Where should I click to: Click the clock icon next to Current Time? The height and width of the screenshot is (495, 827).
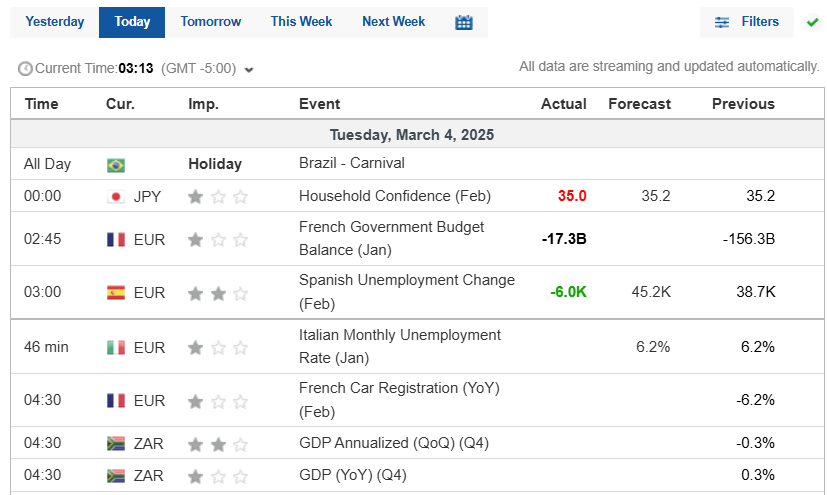pyautogui.click(x=25, y=69)
